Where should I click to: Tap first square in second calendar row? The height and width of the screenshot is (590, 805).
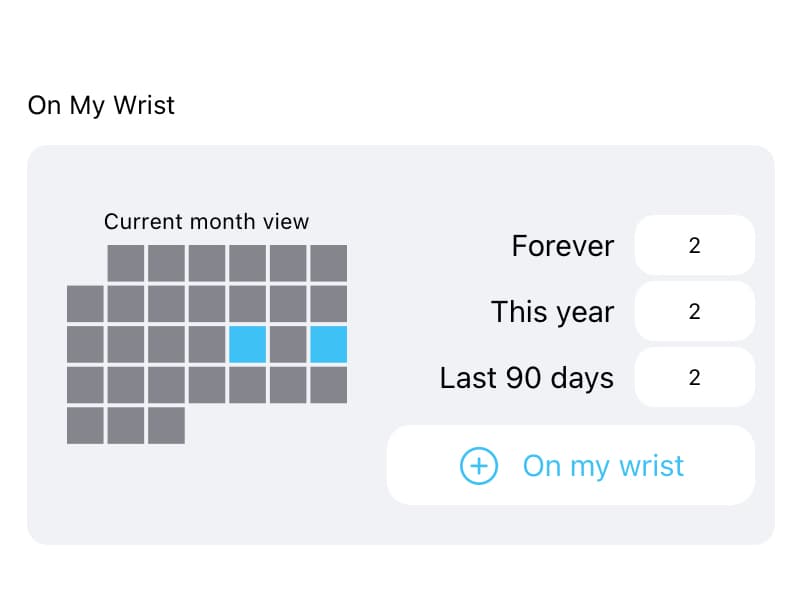85,304
